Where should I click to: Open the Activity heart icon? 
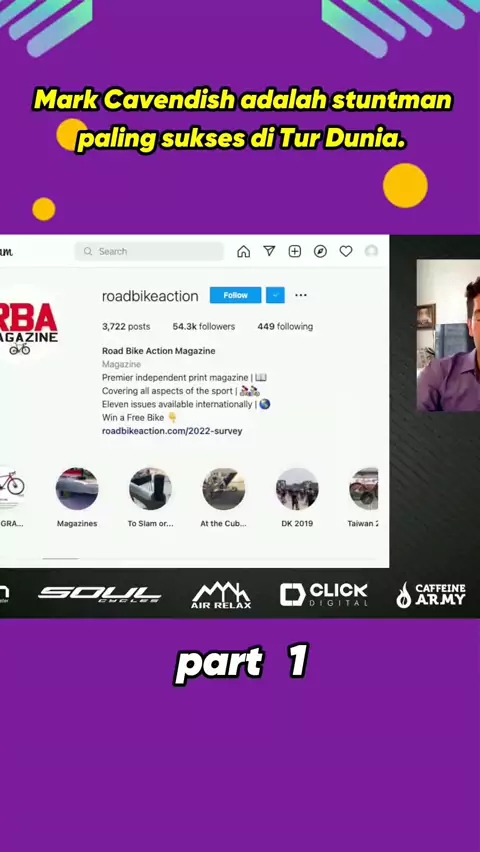pos(346,251)
